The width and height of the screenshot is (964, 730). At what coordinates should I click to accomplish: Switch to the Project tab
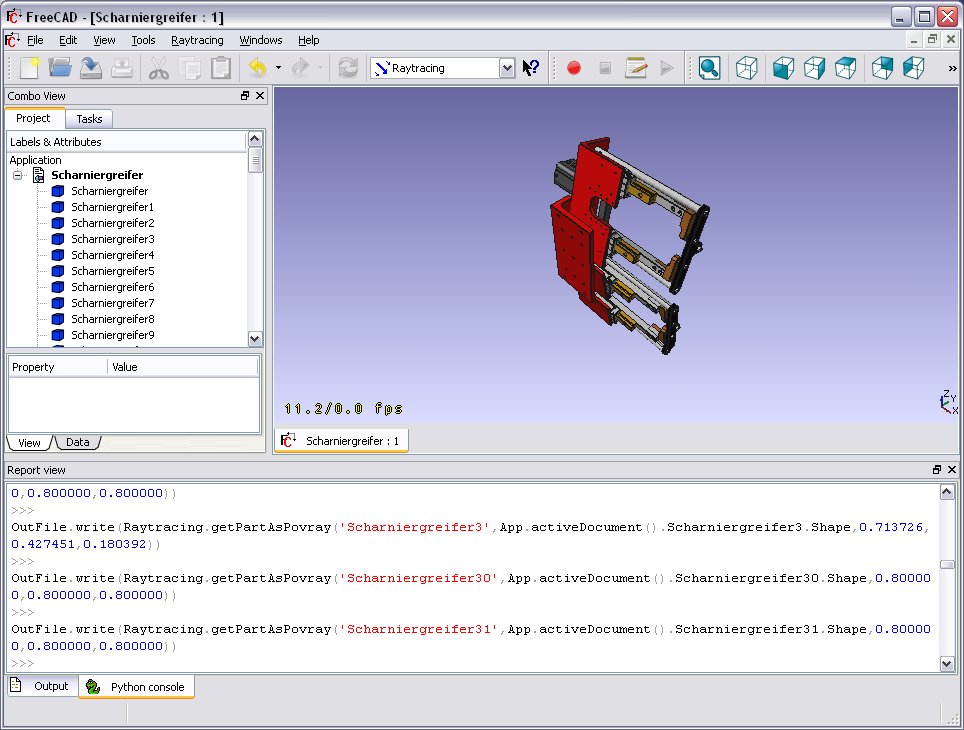(33, 118)
